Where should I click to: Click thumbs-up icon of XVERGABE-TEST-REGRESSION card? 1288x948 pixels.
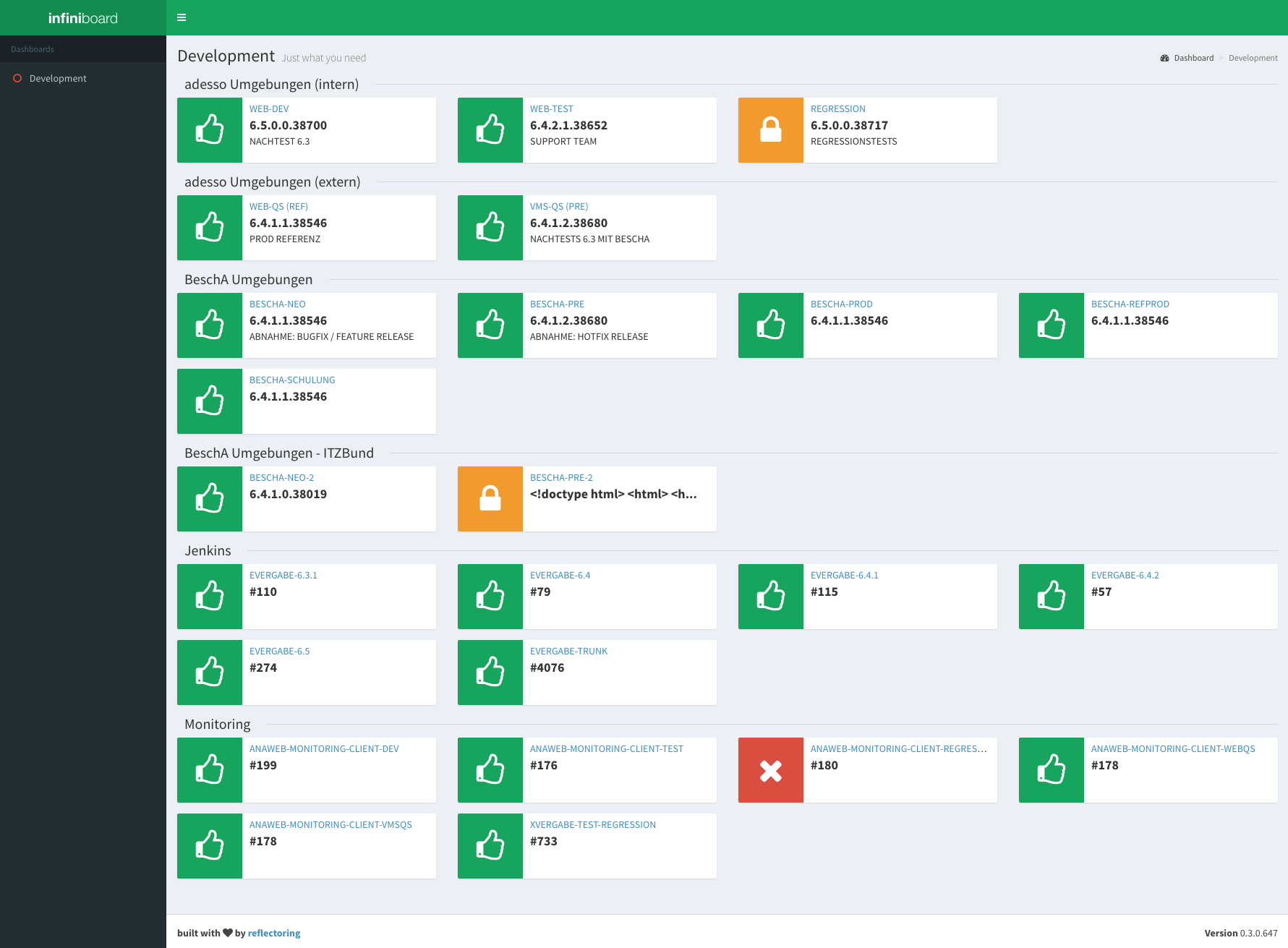coord(490,846)
